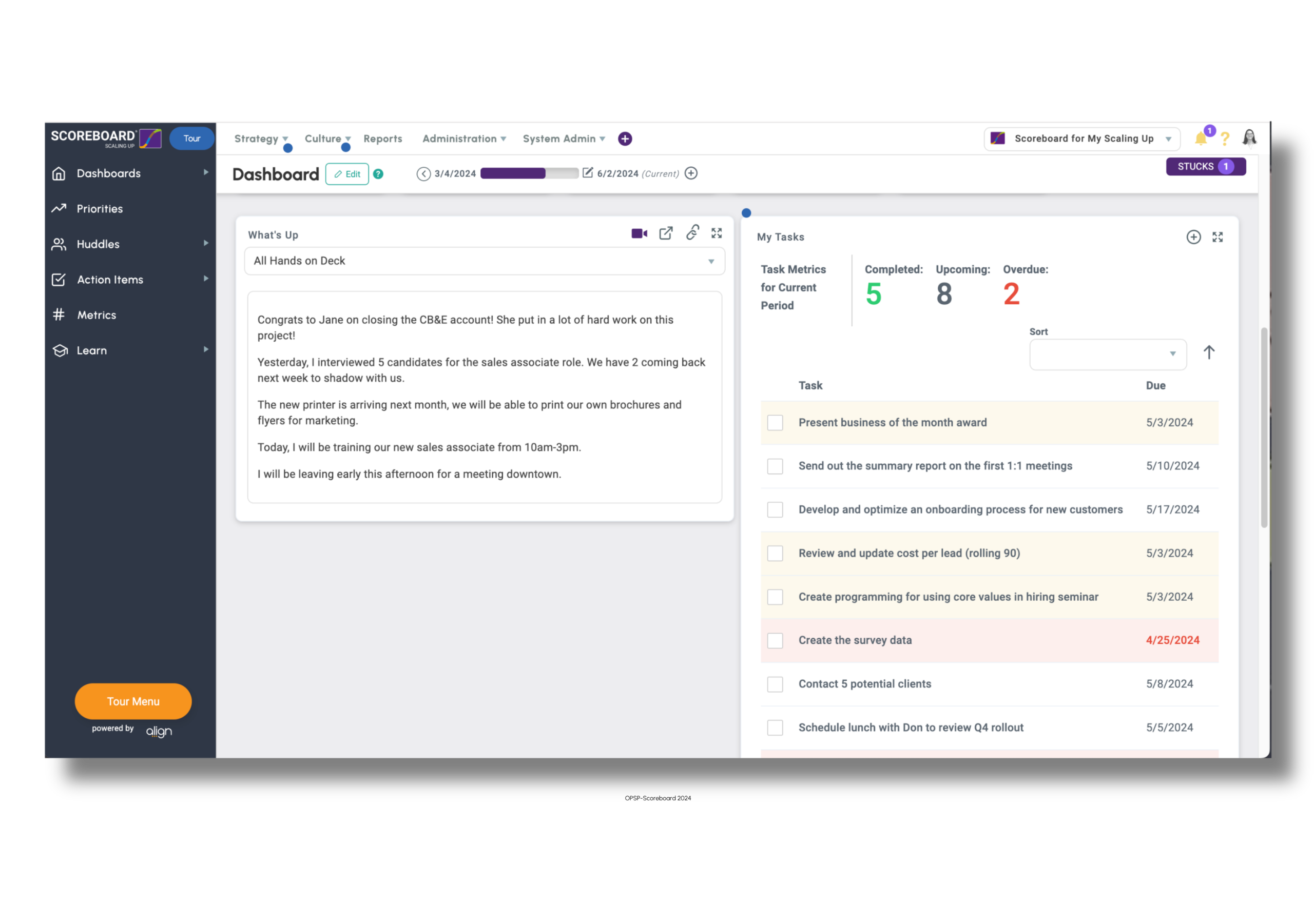1314x924 pixels.
Task: Check Create the survey data task
Action: [x=775, y=641]
